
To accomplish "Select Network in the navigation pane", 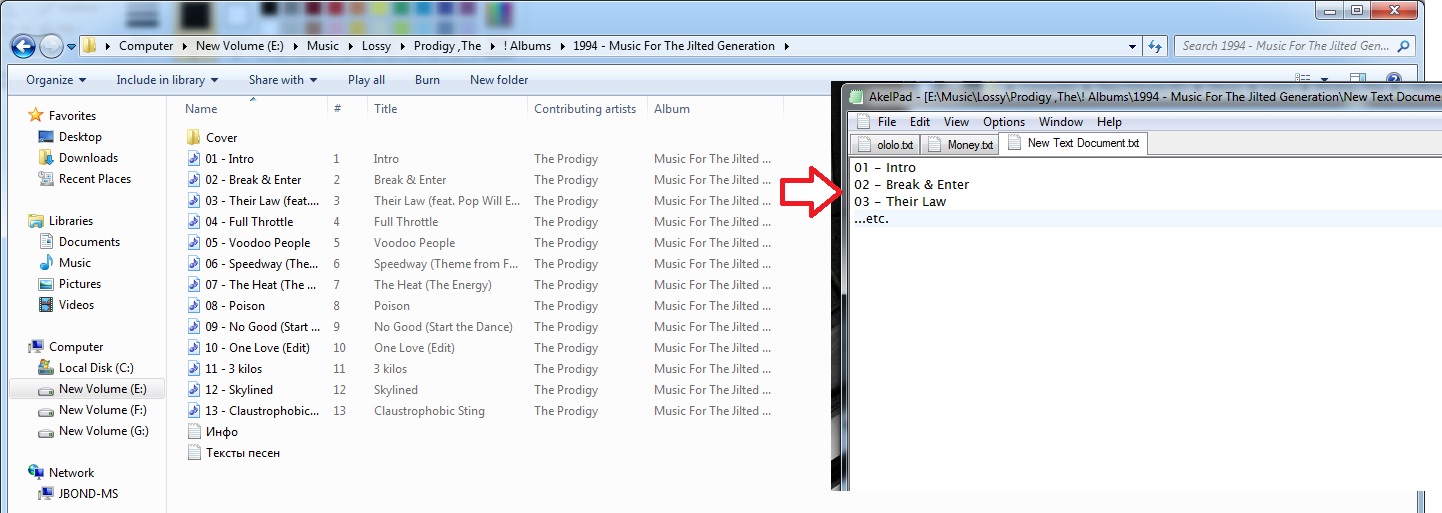I will click(x=71, y=473).
